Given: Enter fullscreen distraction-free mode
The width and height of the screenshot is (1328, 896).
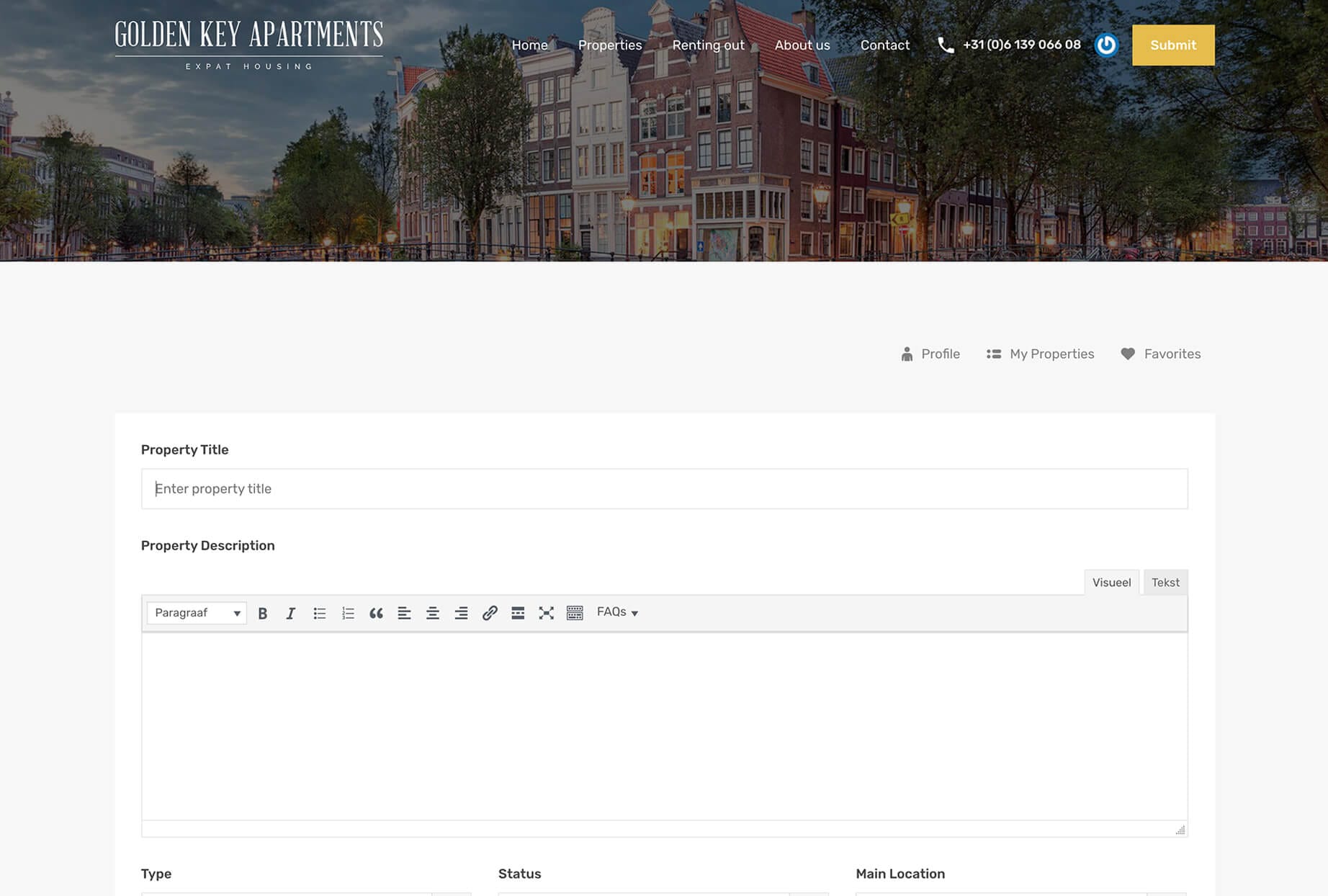Looking at the screenshot, I should [547, 613].
